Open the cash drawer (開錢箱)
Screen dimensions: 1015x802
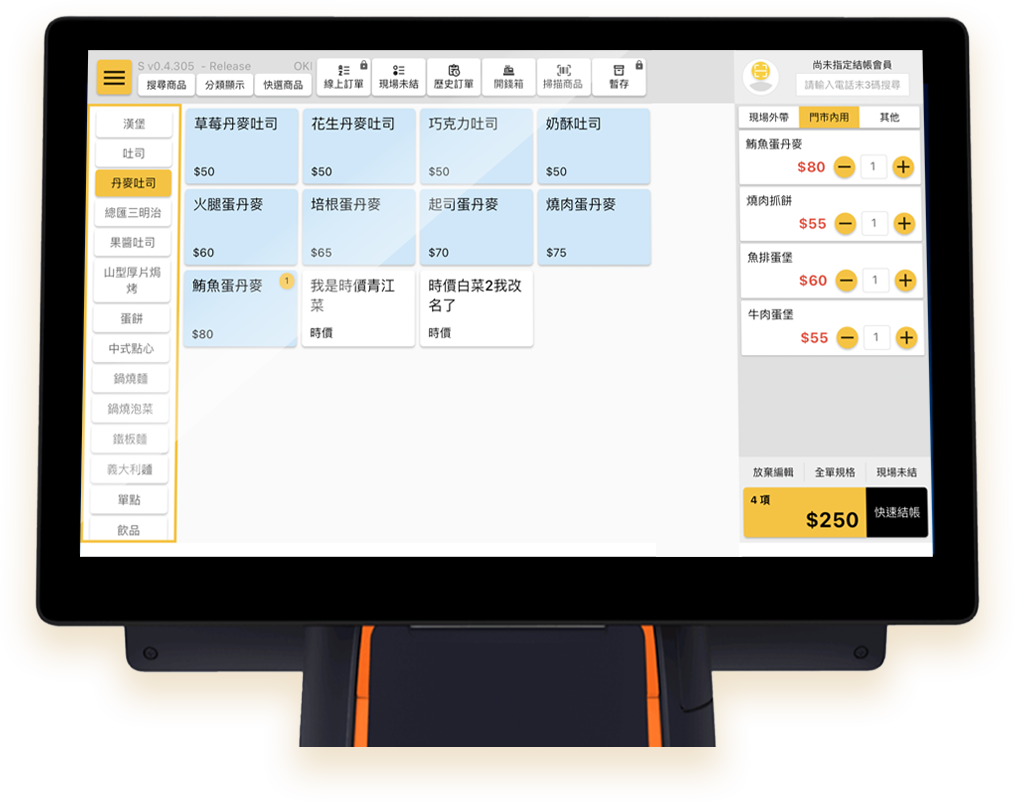(508, 77)
